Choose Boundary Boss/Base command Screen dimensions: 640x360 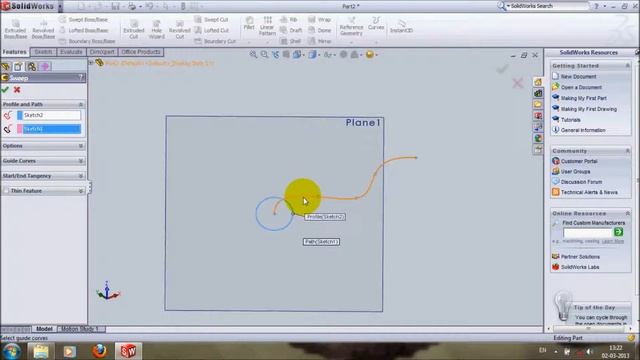[87, 41]
